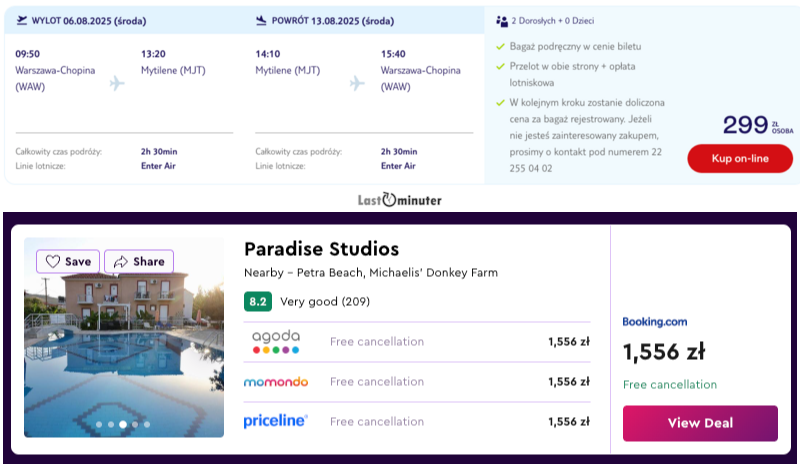Click the agoda logo
The image size is (800, 464).
(x=276, y=341)
